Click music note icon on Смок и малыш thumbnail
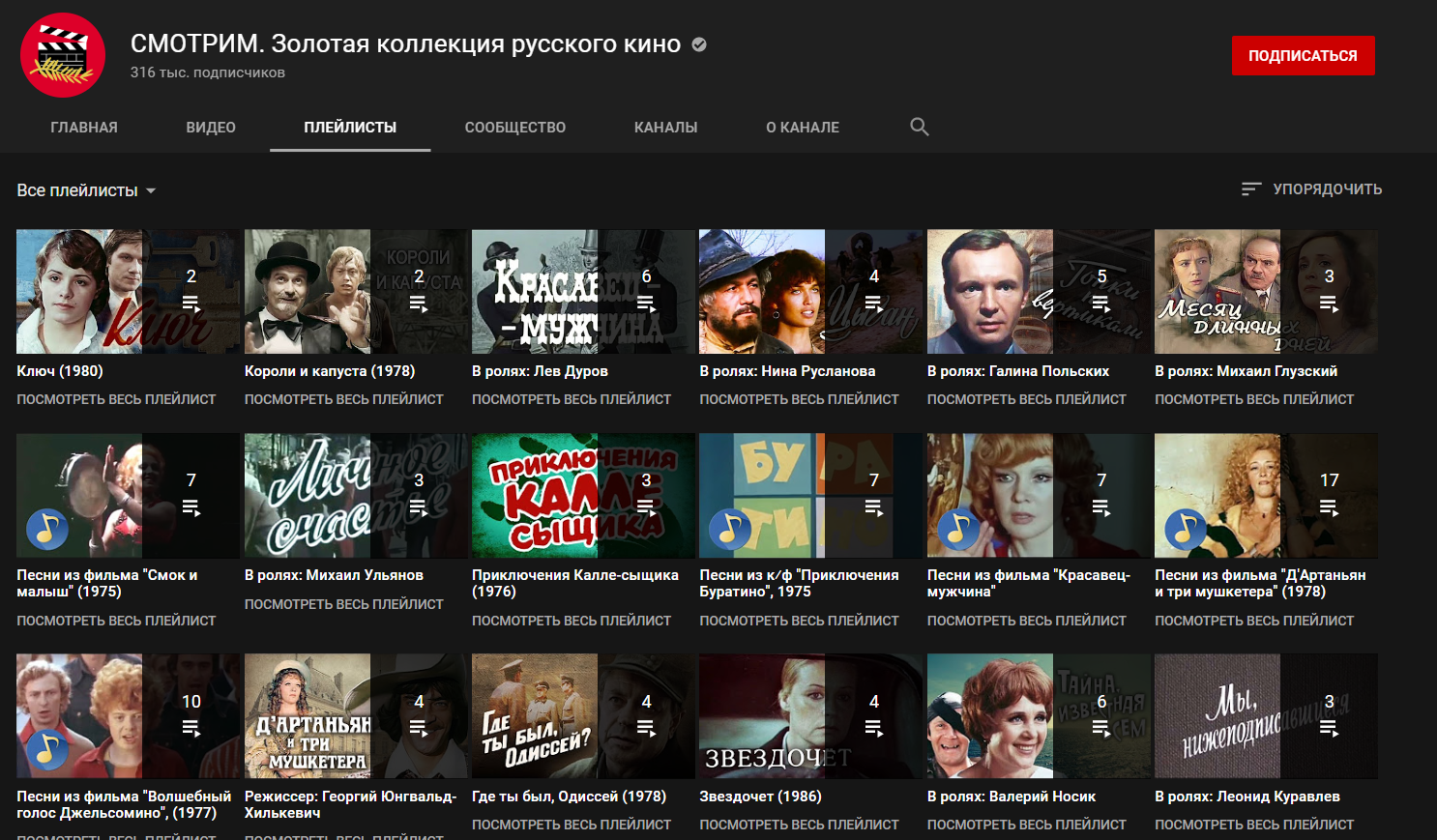The height and width of the screenshot is (840, 1437). coord(46,529)
